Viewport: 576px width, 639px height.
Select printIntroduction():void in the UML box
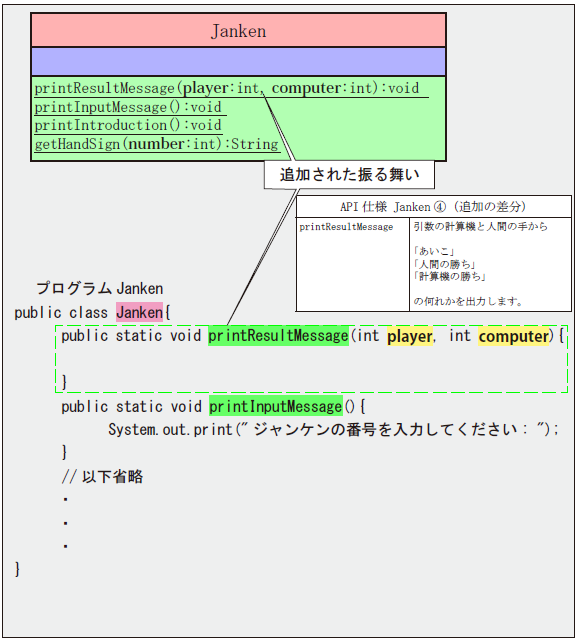[x=128, y=125]
